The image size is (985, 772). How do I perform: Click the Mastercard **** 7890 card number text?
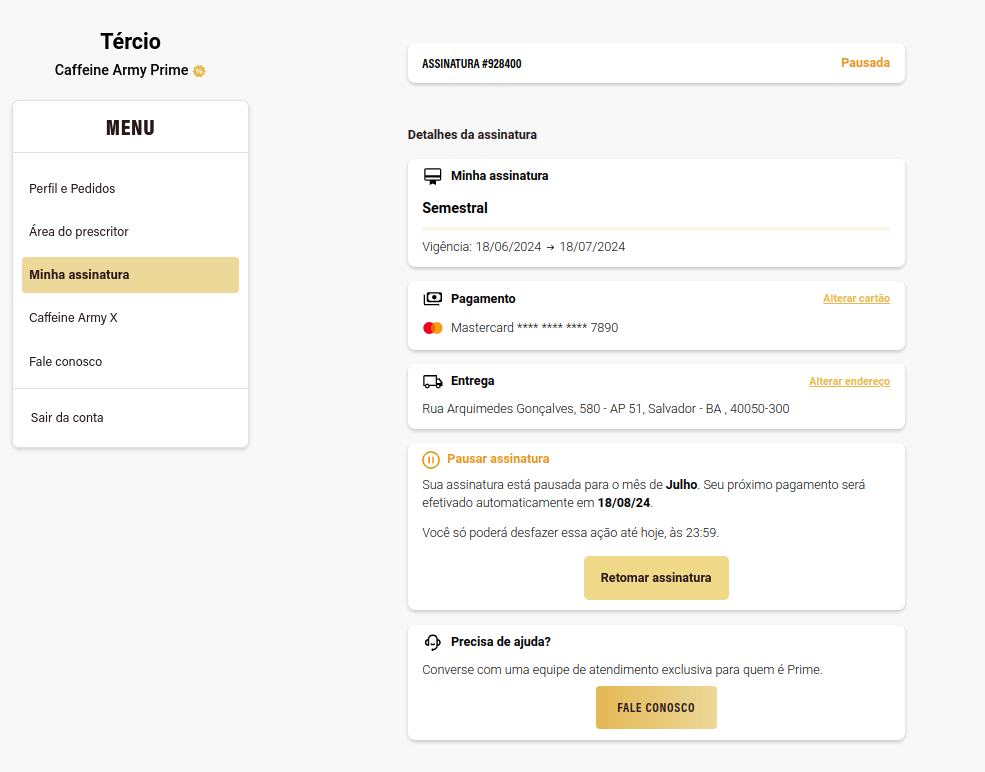[535, 328]
